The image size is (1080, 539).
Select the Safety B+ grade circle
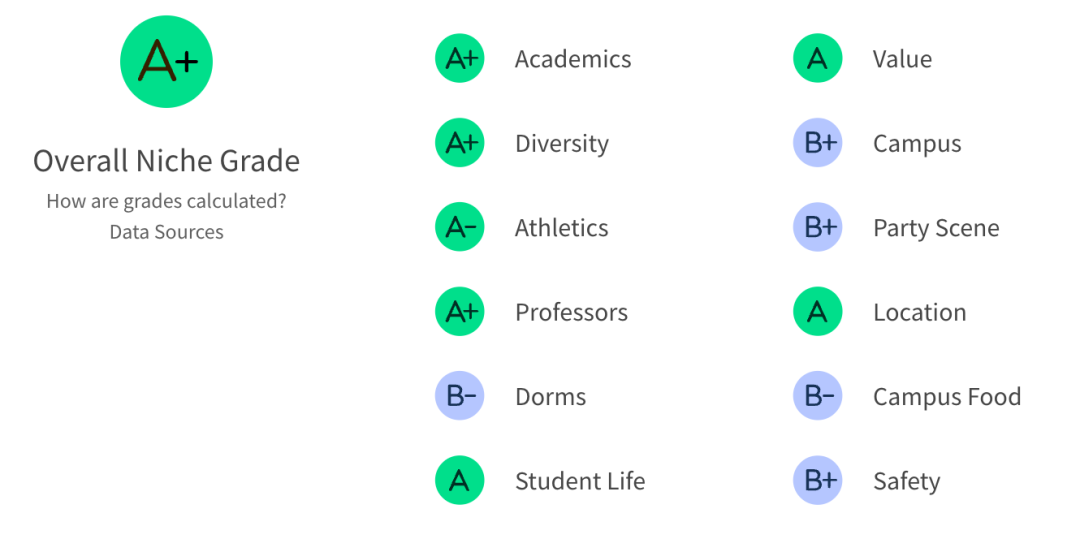(x=818, y=481)
